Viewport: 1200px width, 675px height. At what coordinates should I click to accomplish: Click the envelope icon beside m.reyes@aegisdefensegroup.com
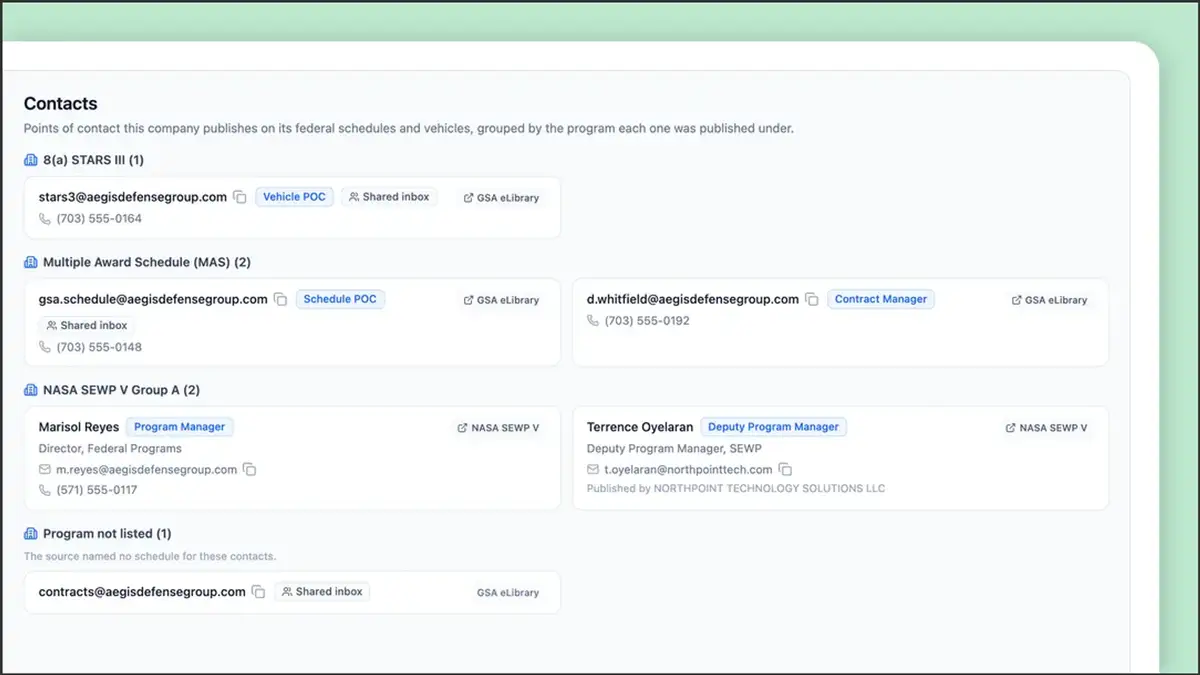pos(45,469)
